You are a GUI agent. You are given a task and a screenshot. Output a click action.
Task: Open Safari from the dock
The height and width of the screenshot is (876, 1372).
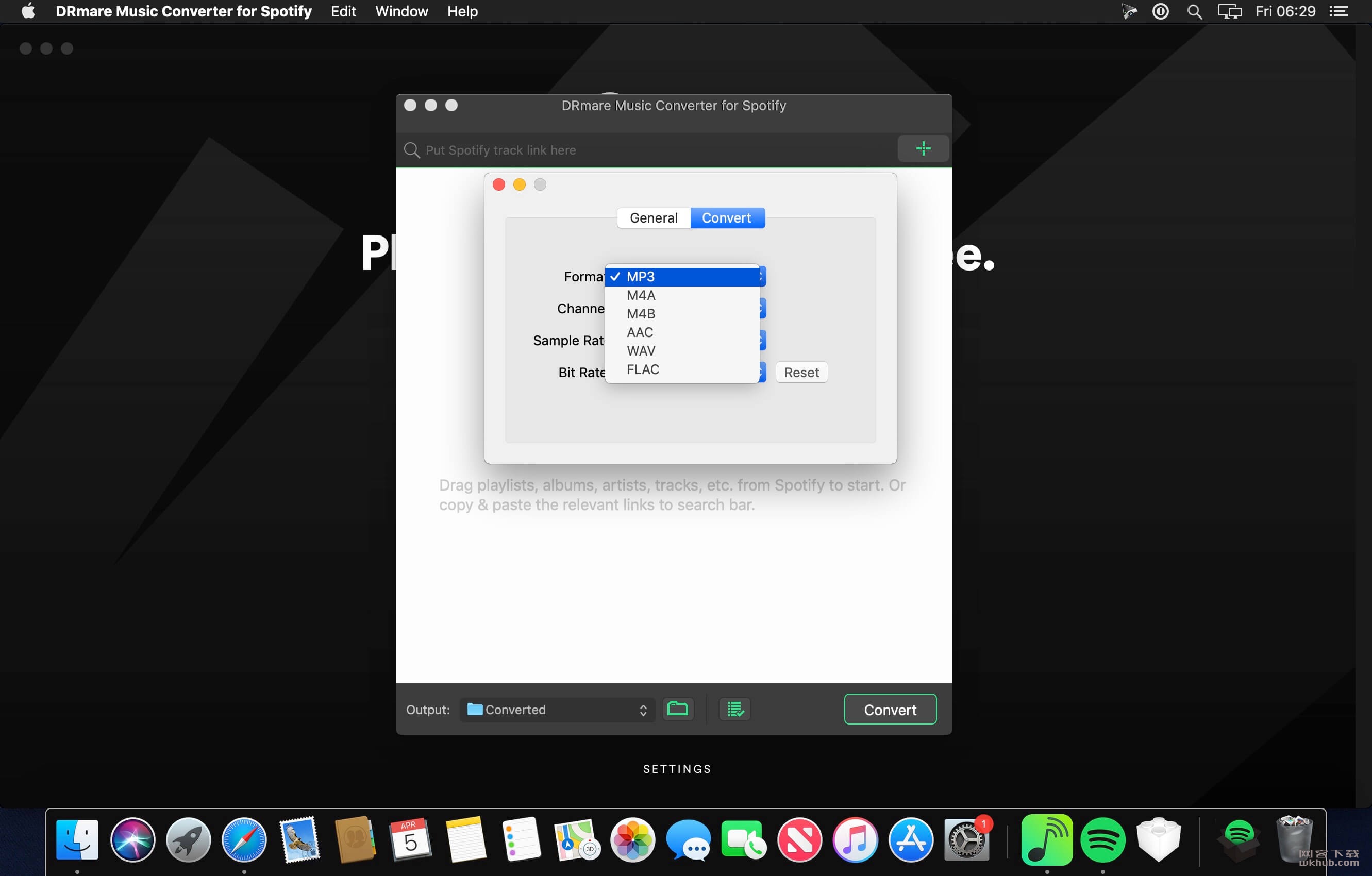244,839
